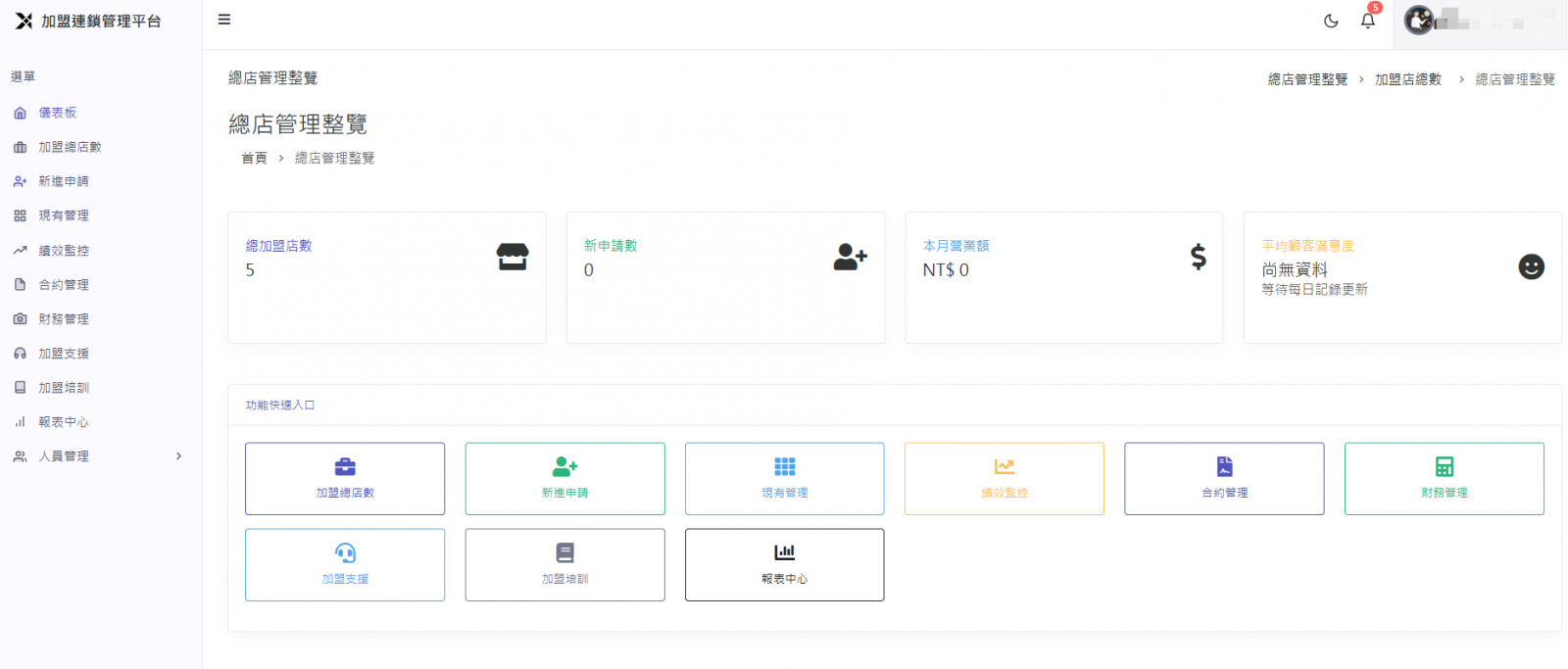Screen dimensions: 1568x669
Task: Open 績效監控 in the sidebar
Action: (x=64, y=251)
